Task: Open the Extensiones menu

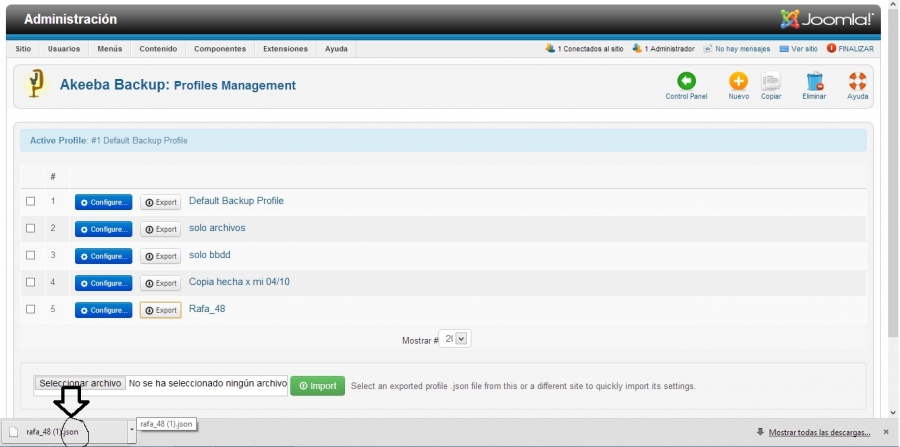Action: click(285, 49)
